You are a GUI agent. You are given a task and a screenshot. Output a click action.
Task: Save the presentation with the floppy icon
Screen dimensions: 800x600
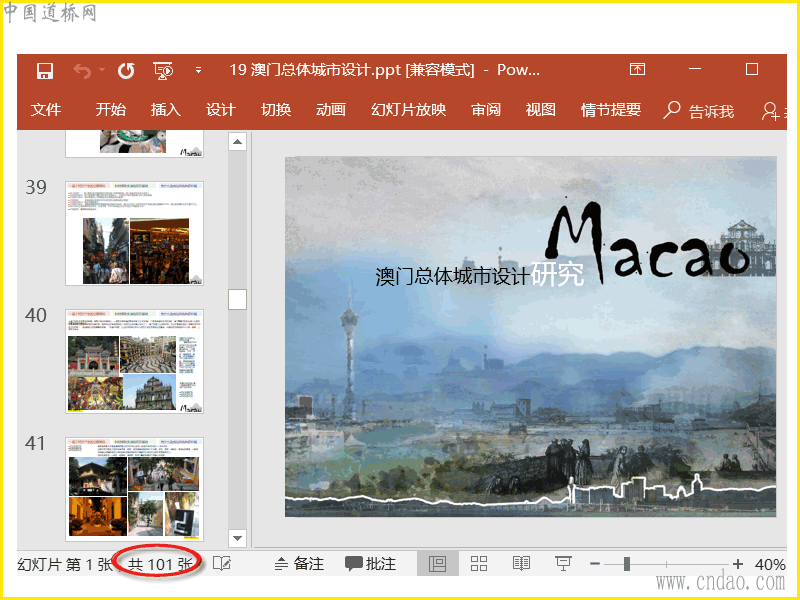tap(45, 71)
